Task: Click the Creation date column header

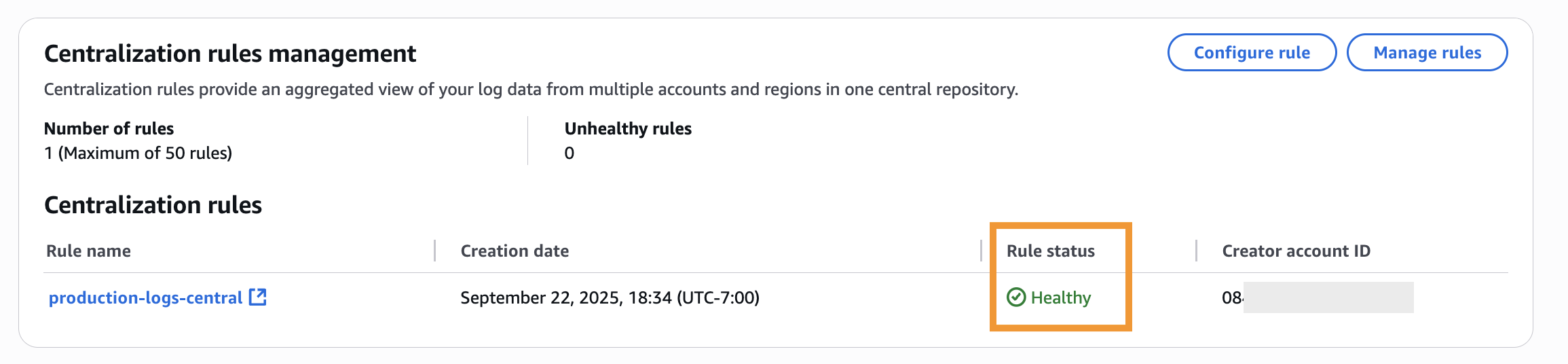Action: (515, 251)
